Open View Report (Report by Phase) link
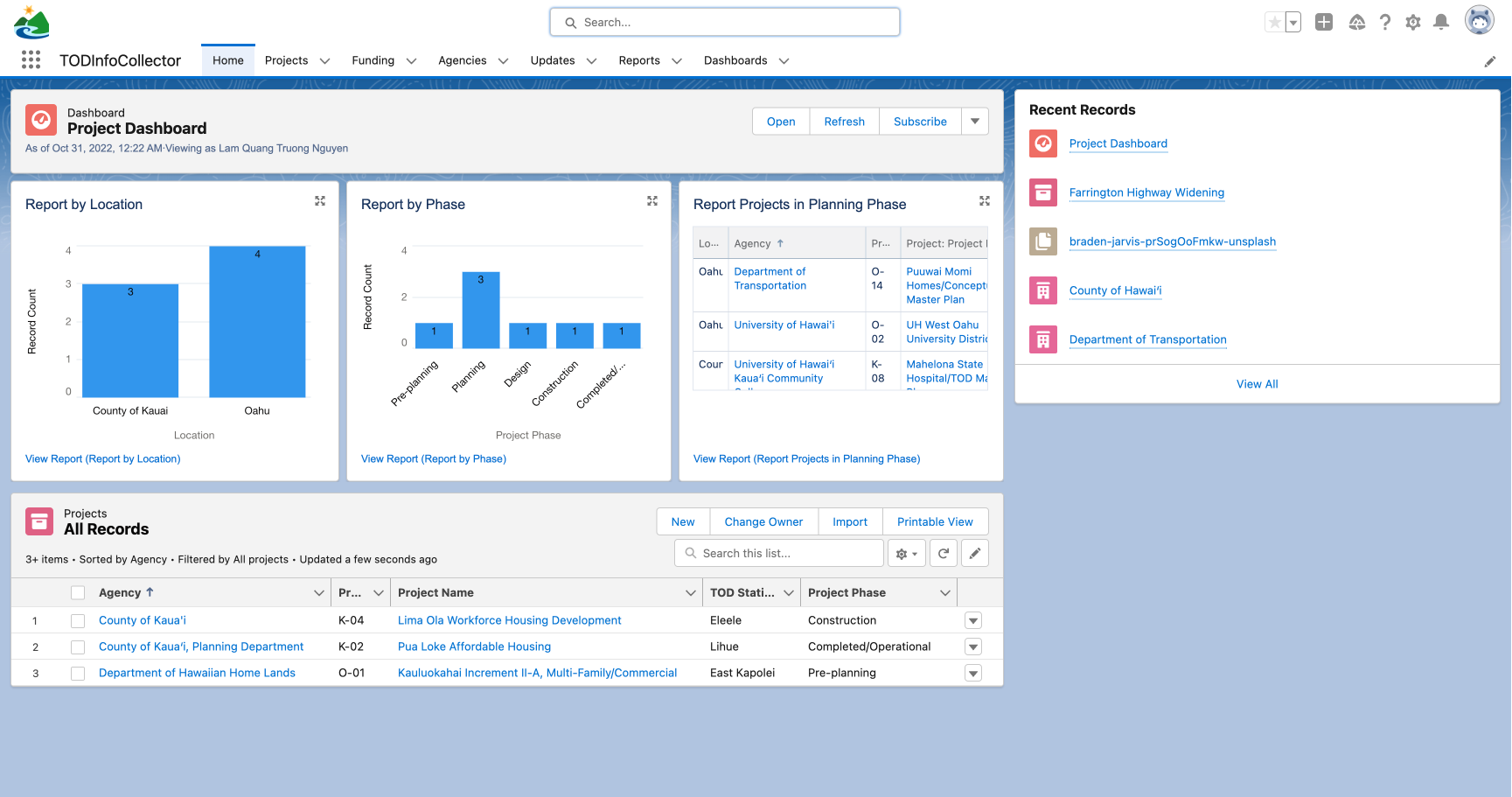The height and width of the screenshot is (797, 1512). pyautogui.click(x=433, y=458)
